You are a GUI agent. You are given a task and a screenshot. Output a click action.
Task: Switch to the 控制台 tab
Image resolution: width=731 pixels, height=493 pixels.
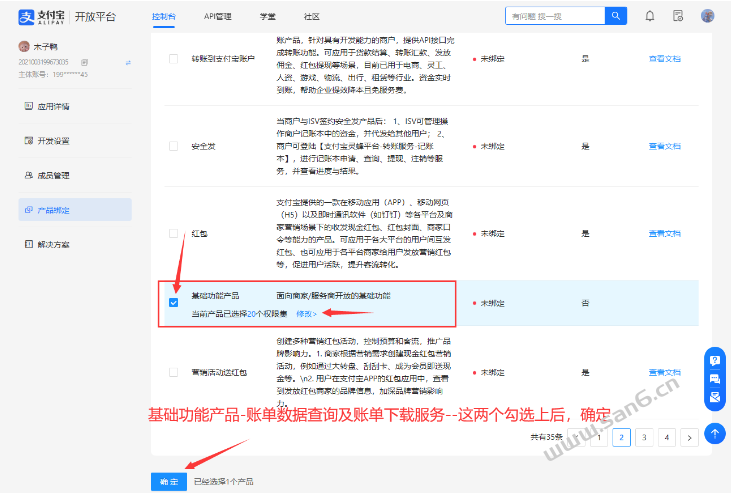(x=164, y=16)
